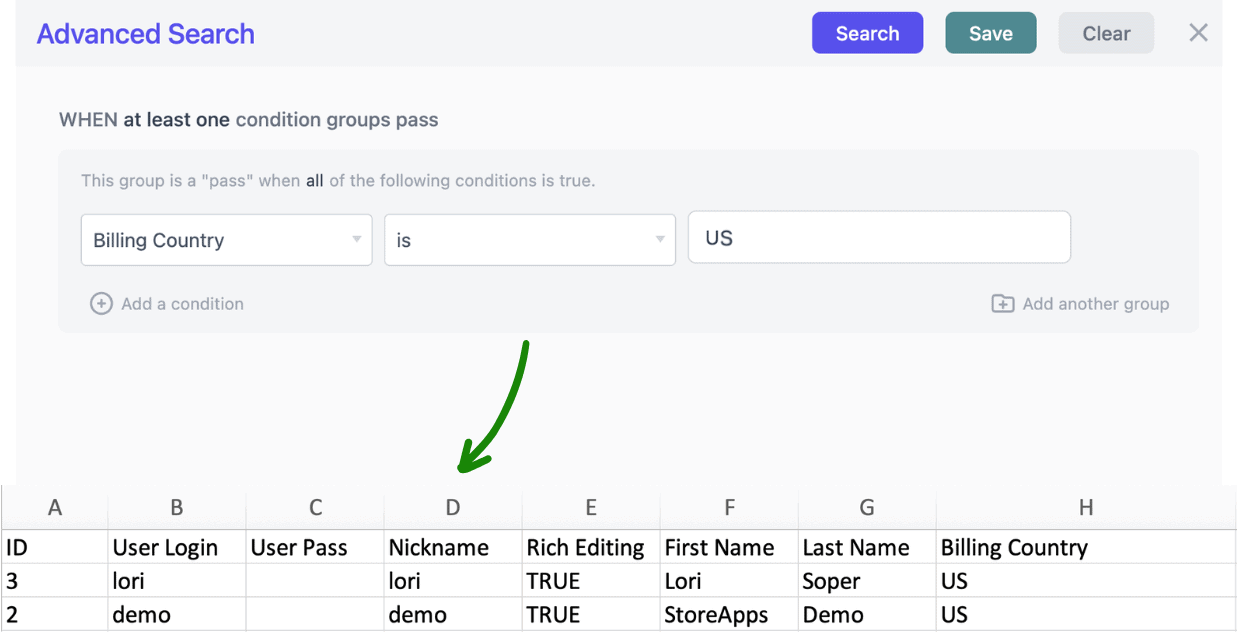
Task: Select the Billing Country header cell
Action: click(1014, 548)
